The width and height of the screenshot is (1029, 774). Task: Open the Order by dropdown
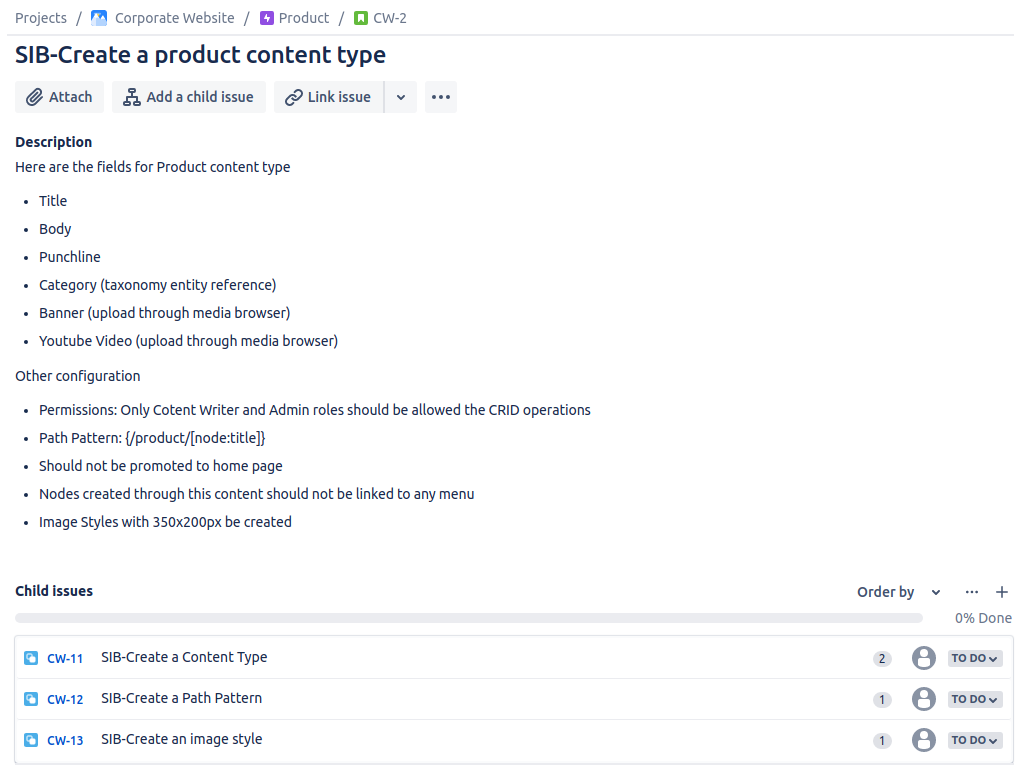coord(896,592)
